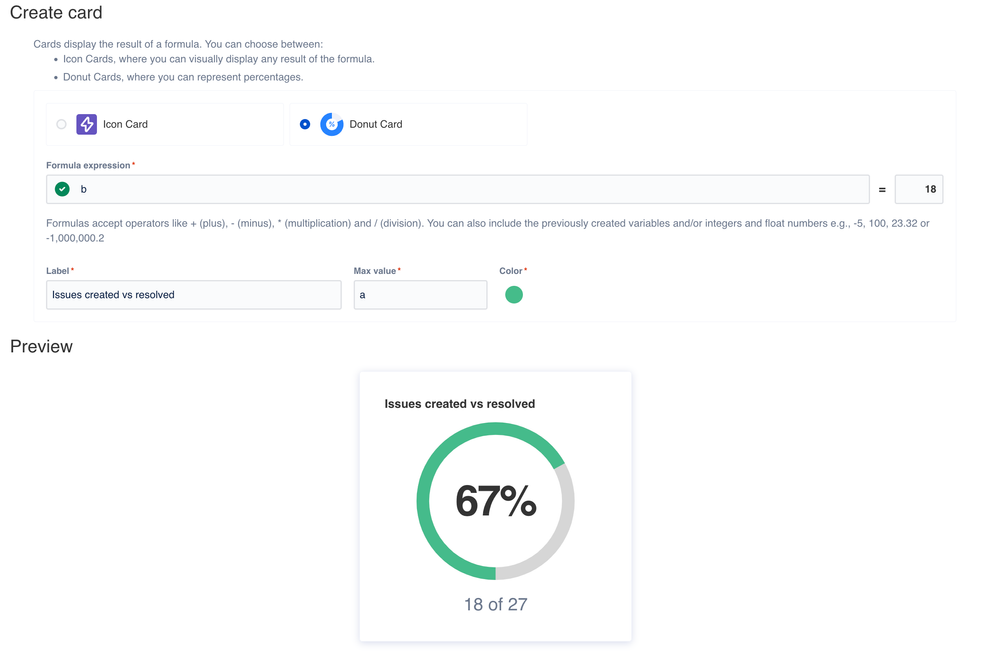Click the Max value field label
Screen dimensions: 999x653
pyautogui.click(x=375, y=271)
